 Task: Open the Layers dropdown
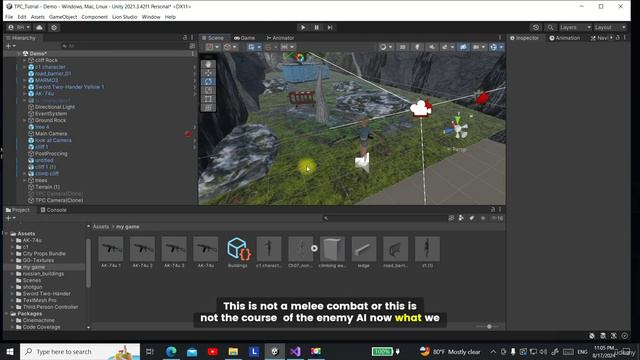point(575,27)
